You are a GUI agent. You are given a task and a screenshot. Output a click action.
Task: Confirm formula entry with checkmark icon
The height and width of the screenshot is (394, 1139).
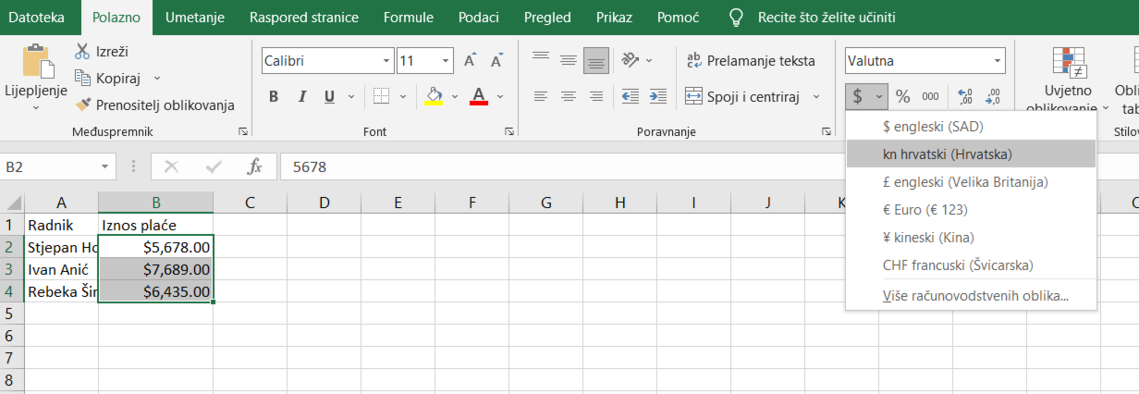[214, 167]
